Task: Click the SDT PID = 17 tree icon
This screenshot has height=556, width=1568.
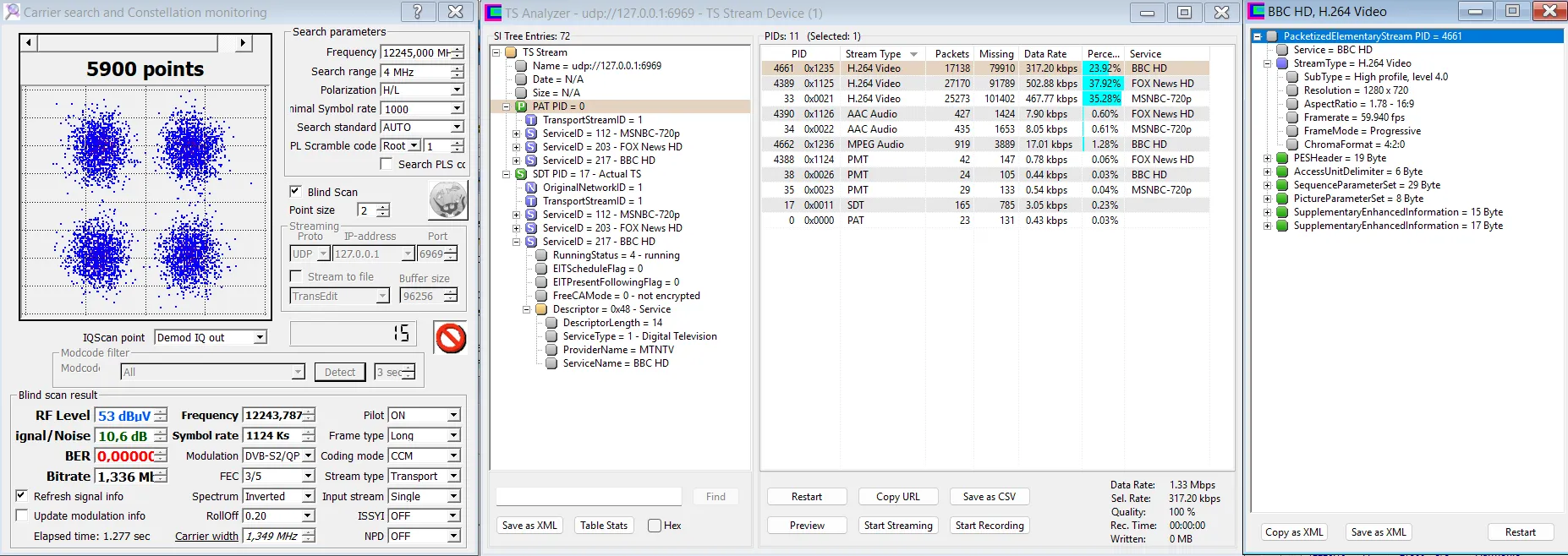Action: click(521, 174)
